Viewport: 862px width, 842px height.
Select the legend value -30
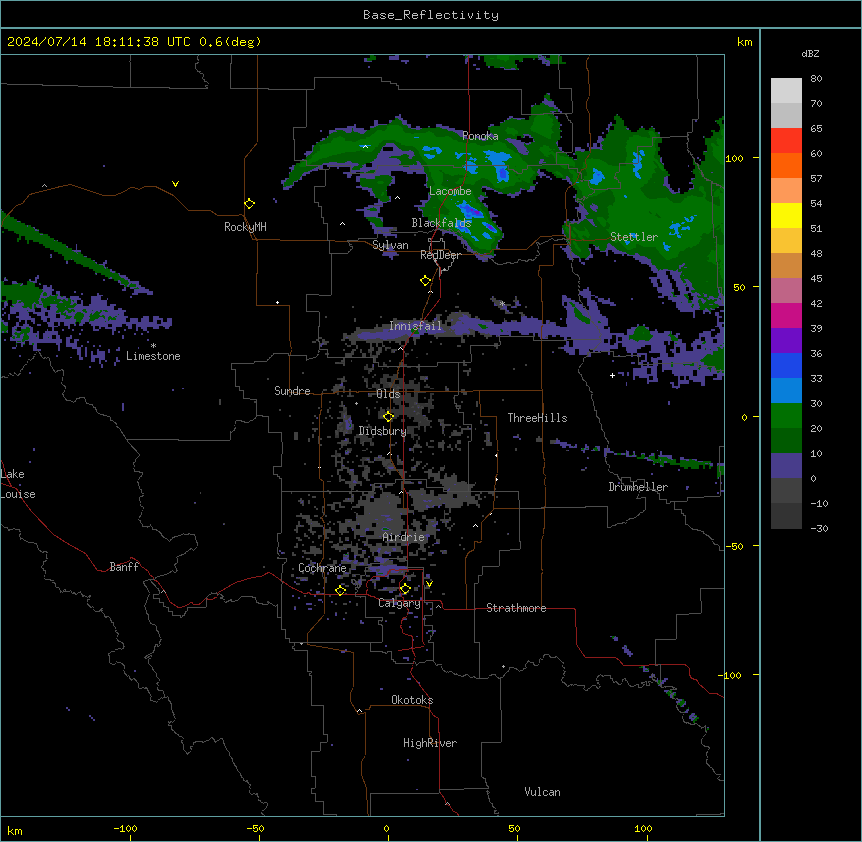tap(819, 529)
